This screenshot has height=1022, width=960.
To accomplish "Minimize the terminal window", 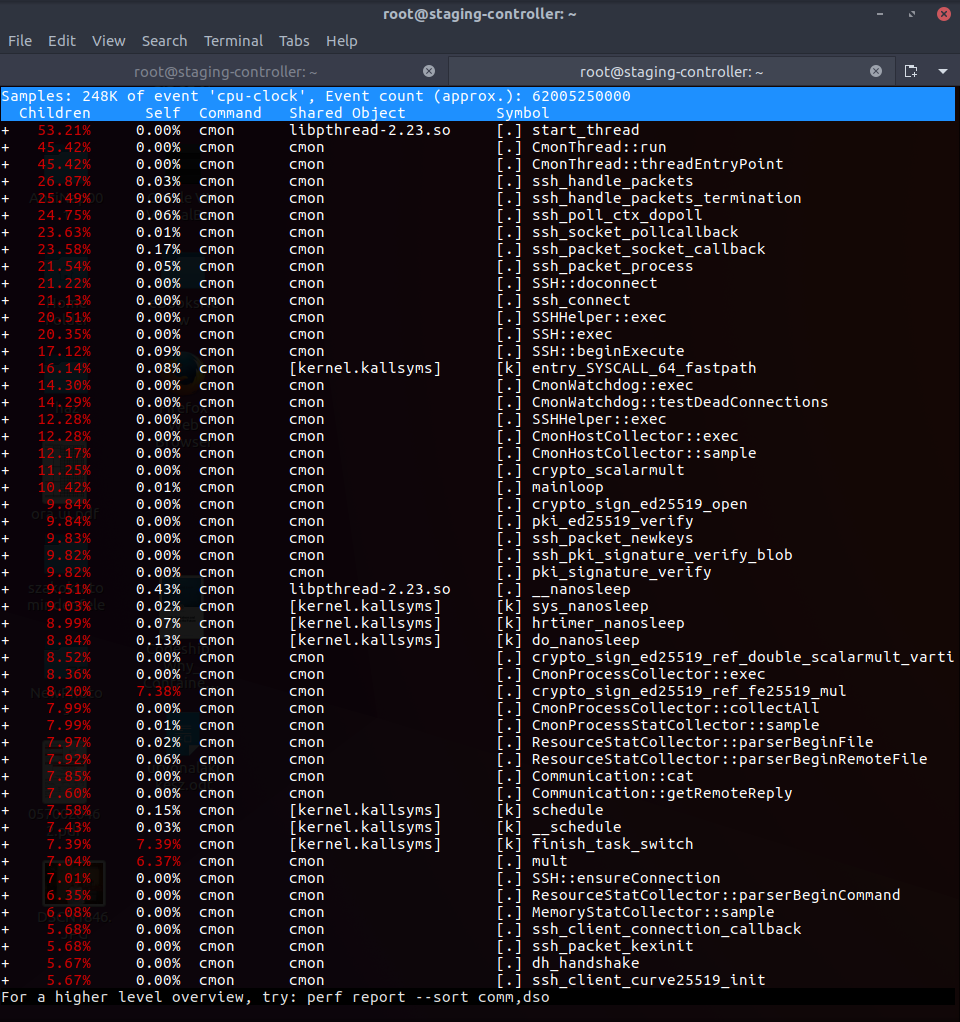I will click(x=880, y=14).
